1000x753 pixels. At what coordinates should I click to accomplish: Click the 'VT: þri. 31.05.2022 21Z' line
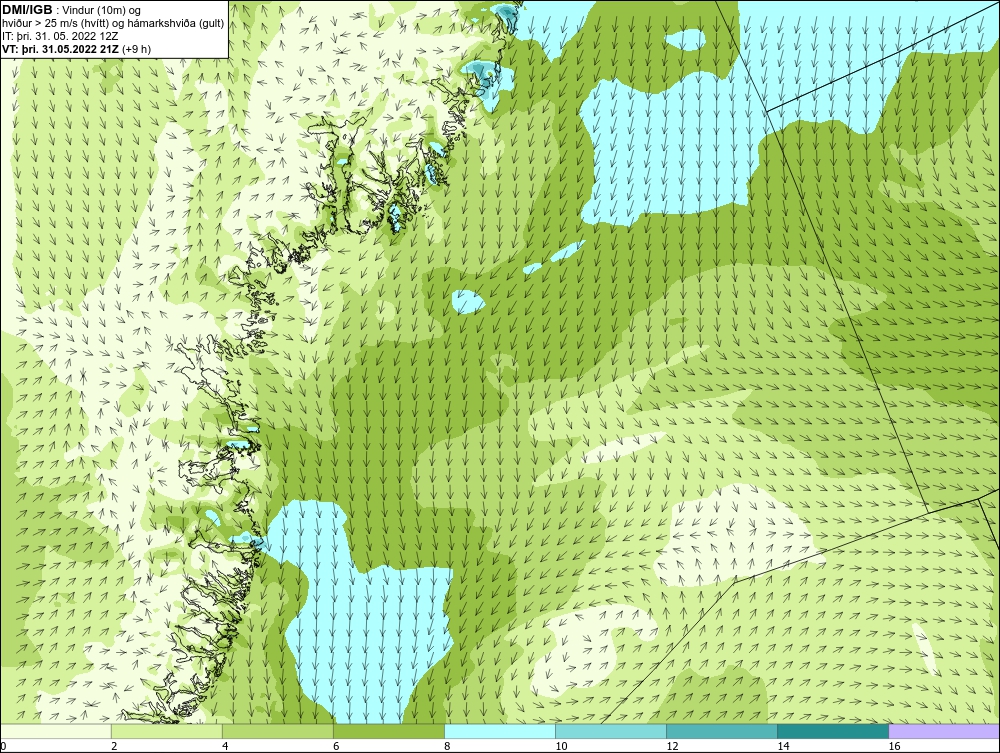pyautogui.click(x=59, y=49)
